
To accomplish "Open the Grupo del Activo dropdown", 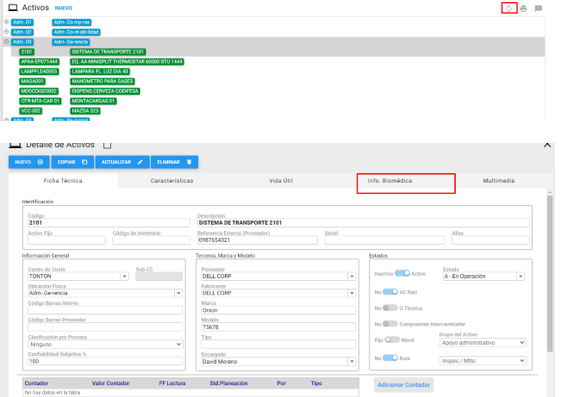I will [482, 343].
